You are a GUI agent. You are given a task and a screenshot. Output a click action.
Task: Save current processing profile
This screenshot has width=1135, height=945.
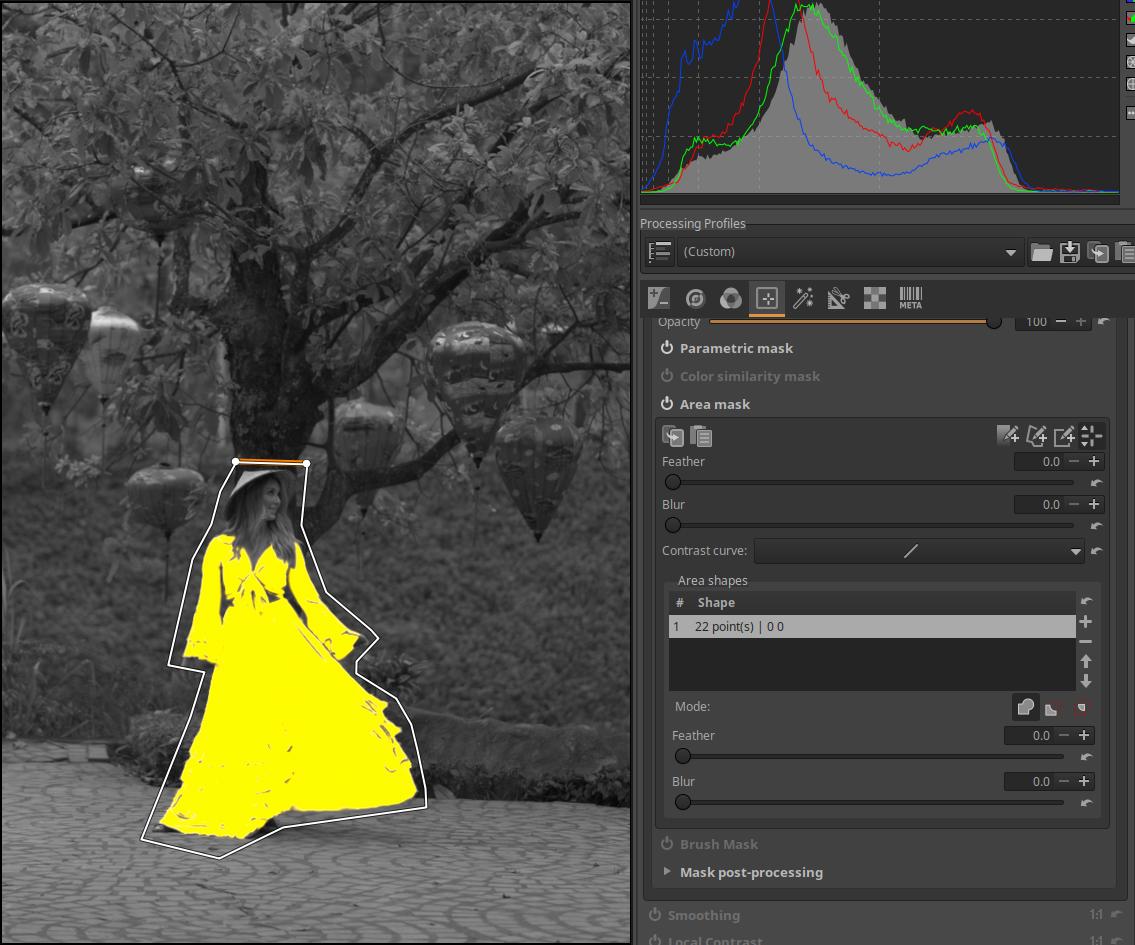[x=1069, y=252]
